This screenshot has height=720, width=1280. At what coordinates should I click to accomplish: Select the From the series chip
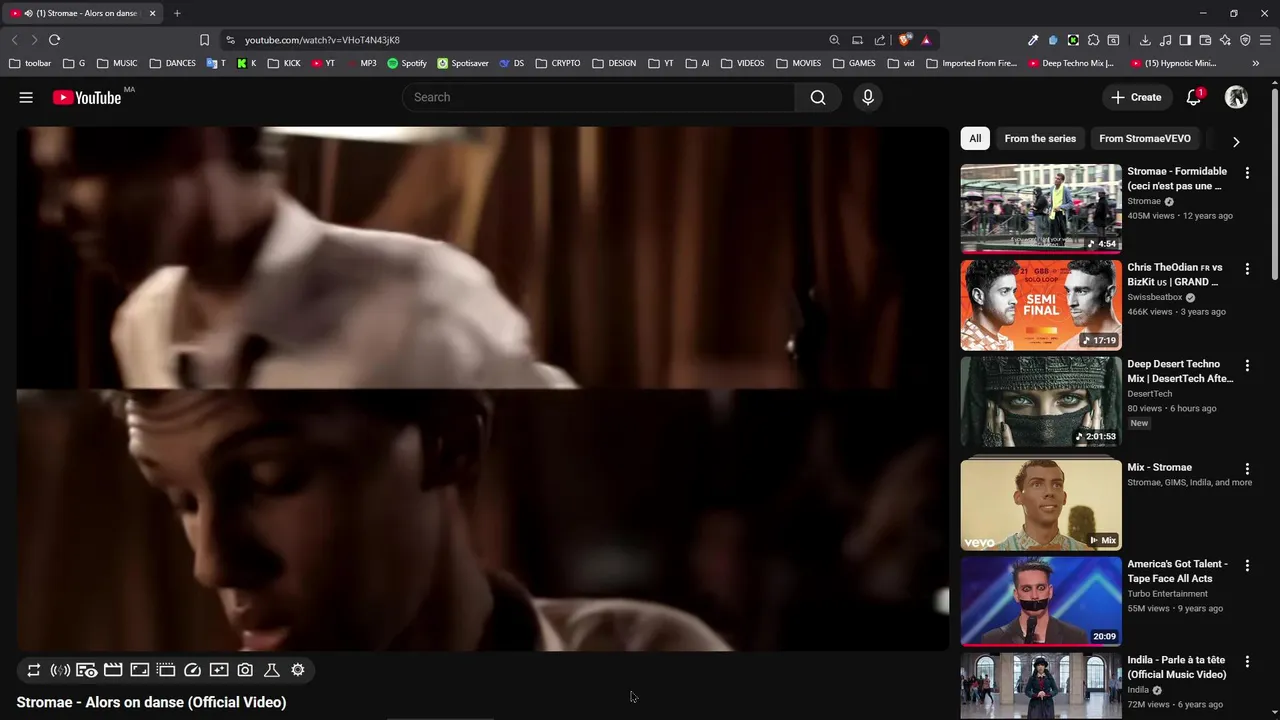tap(1040, 139)
